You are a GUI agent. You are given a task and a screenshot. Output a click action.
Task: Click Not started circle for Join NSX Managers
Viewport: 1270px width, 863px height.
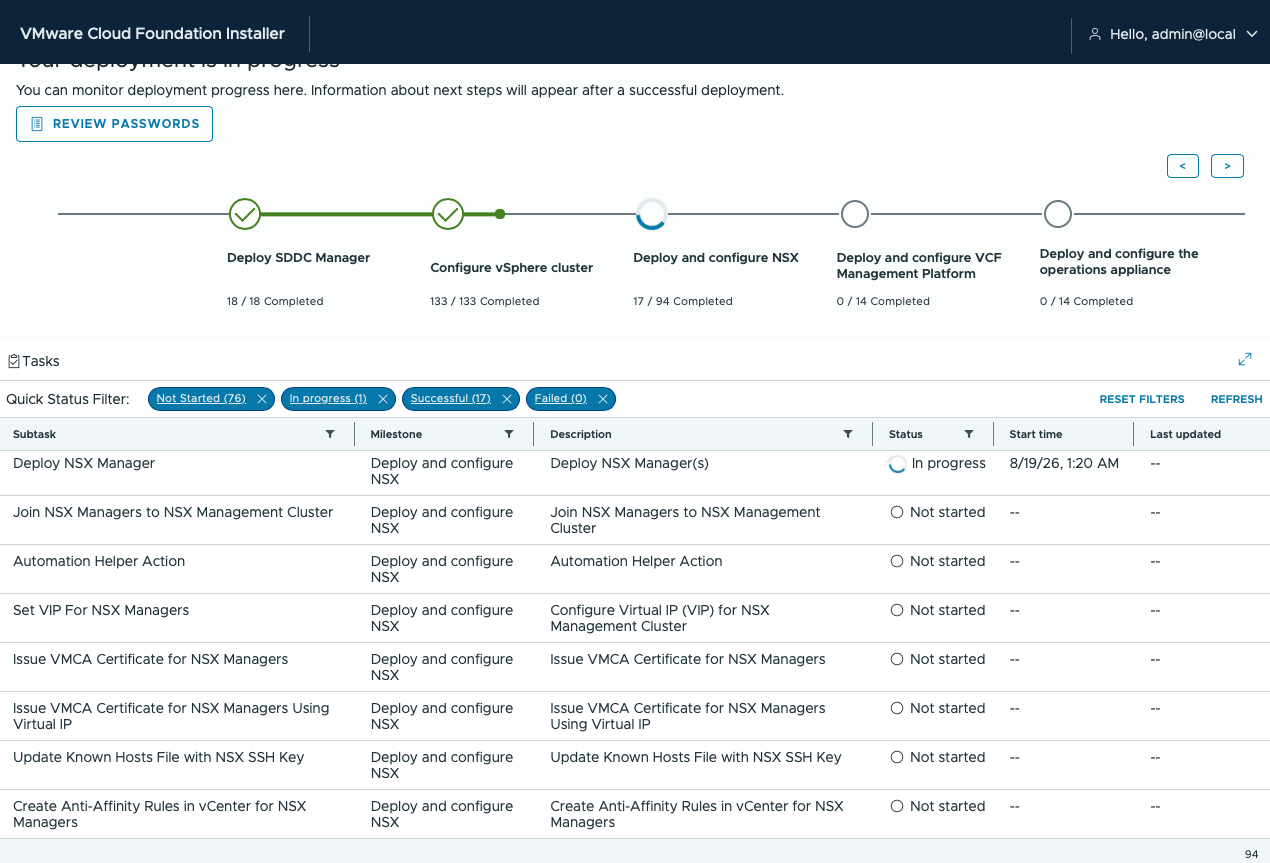pos(897,512)
